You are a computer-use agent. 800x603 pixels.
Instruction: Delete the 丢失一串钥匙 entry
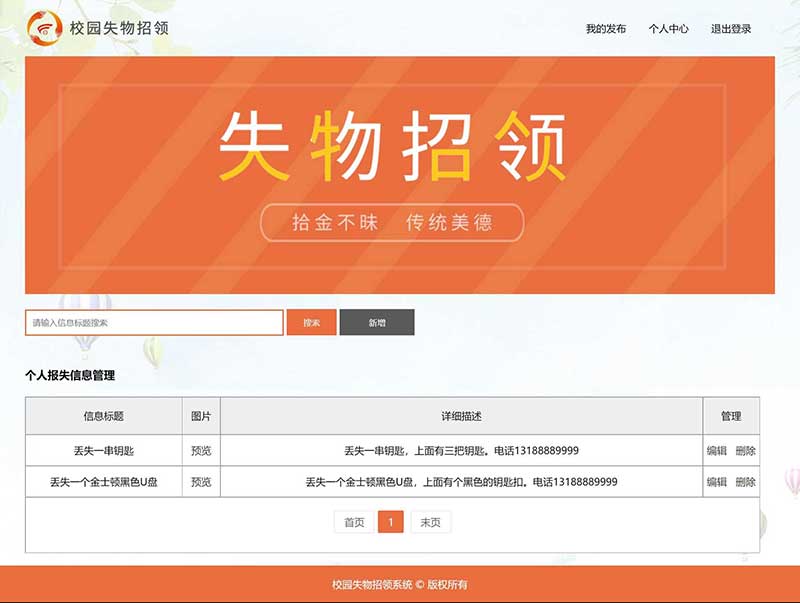pos(746,451)
